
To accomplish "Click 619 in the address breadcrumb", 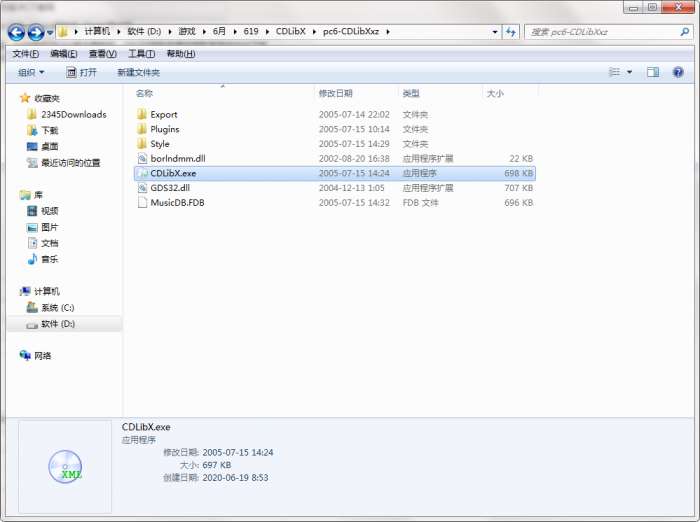I will coord(251,31).
